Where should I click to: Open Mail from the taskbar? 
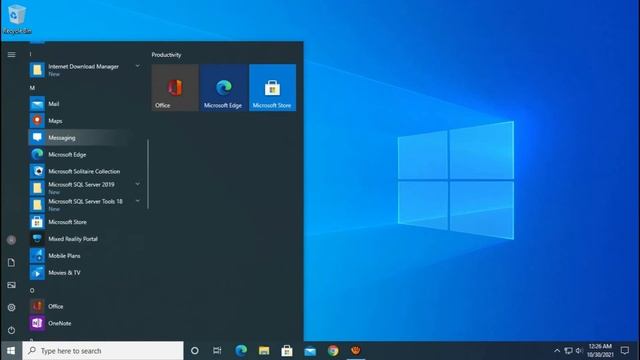[x=310, y=351]
